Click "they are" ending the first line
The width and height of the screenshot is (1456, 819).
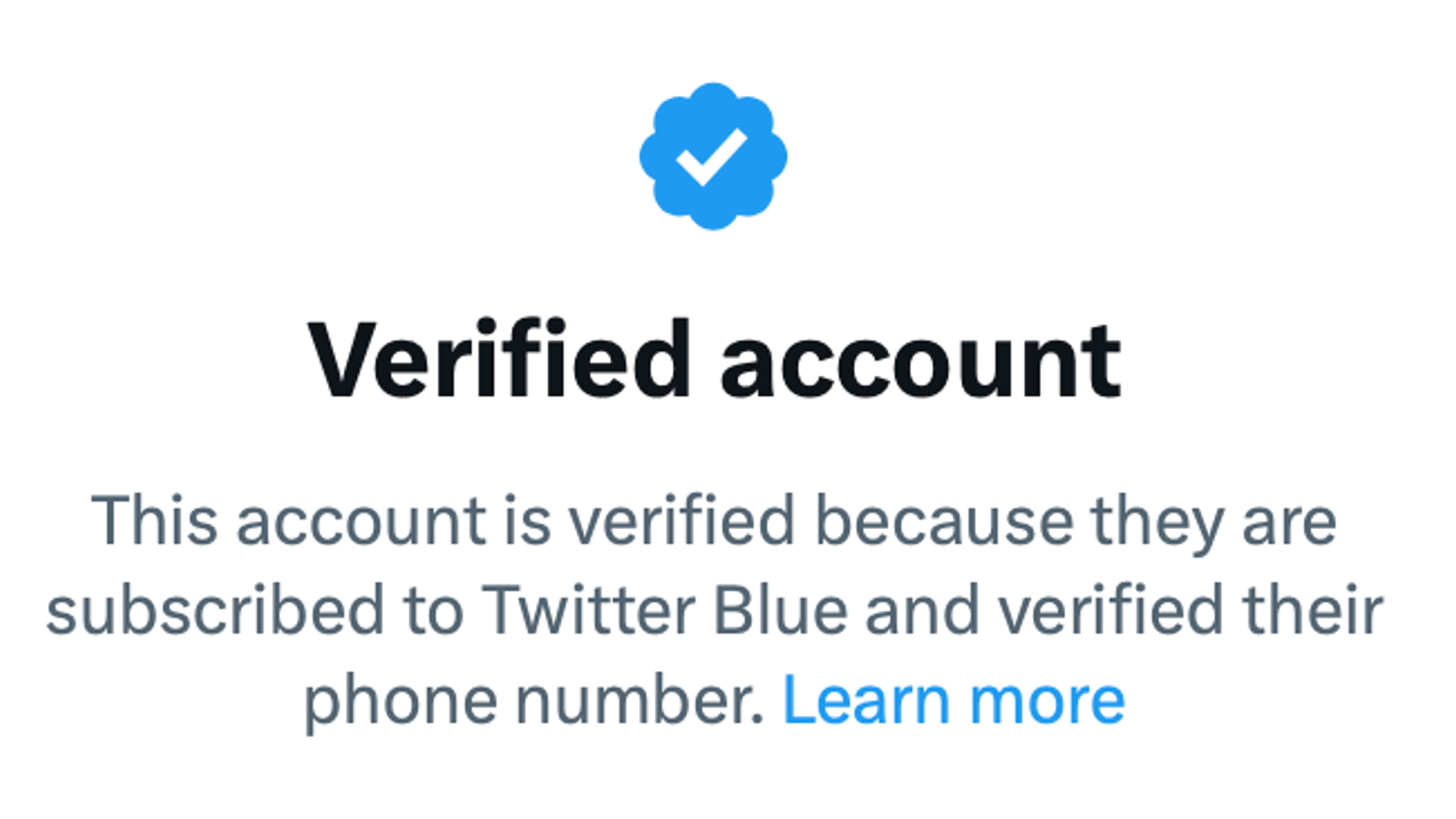pos(1214,523)
